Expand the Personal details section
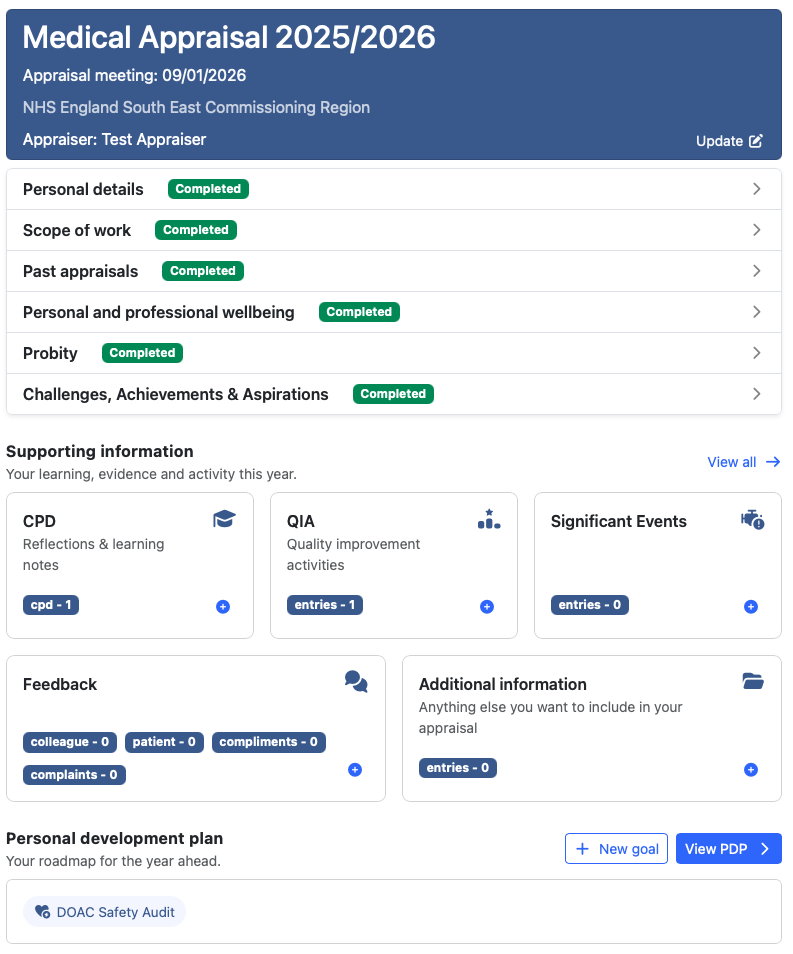Image resolution: width=793 pixels, height=954 pixels. [x=757, y=189]
